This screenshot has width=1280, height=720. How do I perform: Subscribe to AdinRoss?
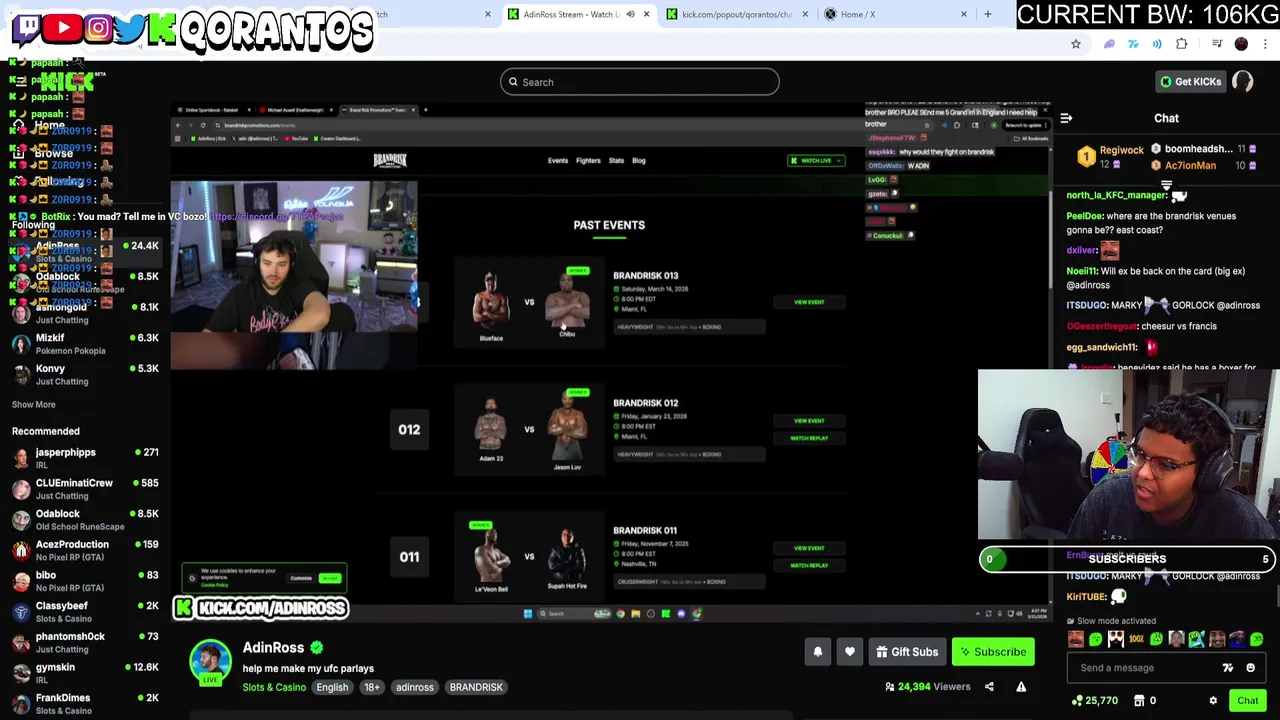pos(993,652)
